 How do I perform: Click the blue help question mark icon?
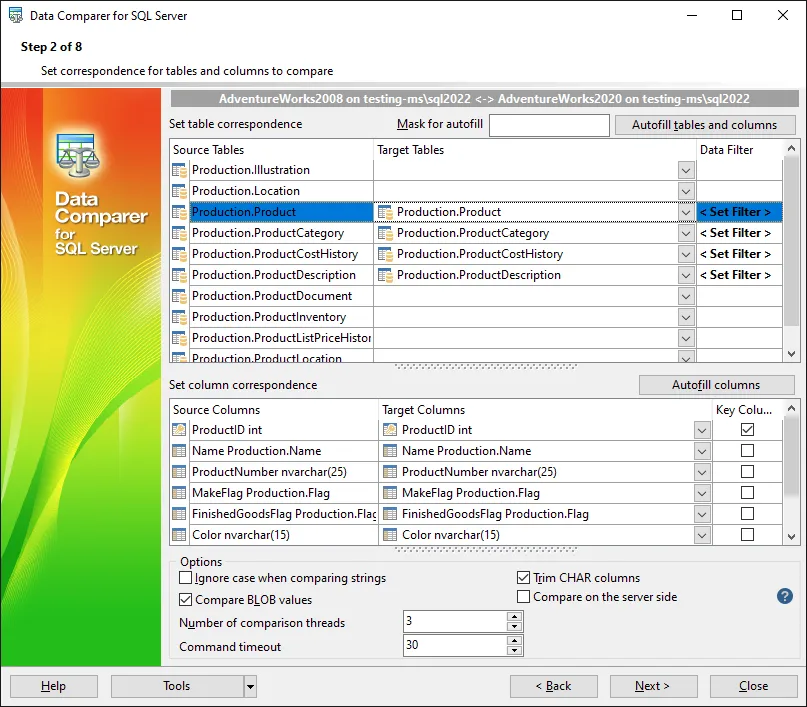(x=785, y=596)
